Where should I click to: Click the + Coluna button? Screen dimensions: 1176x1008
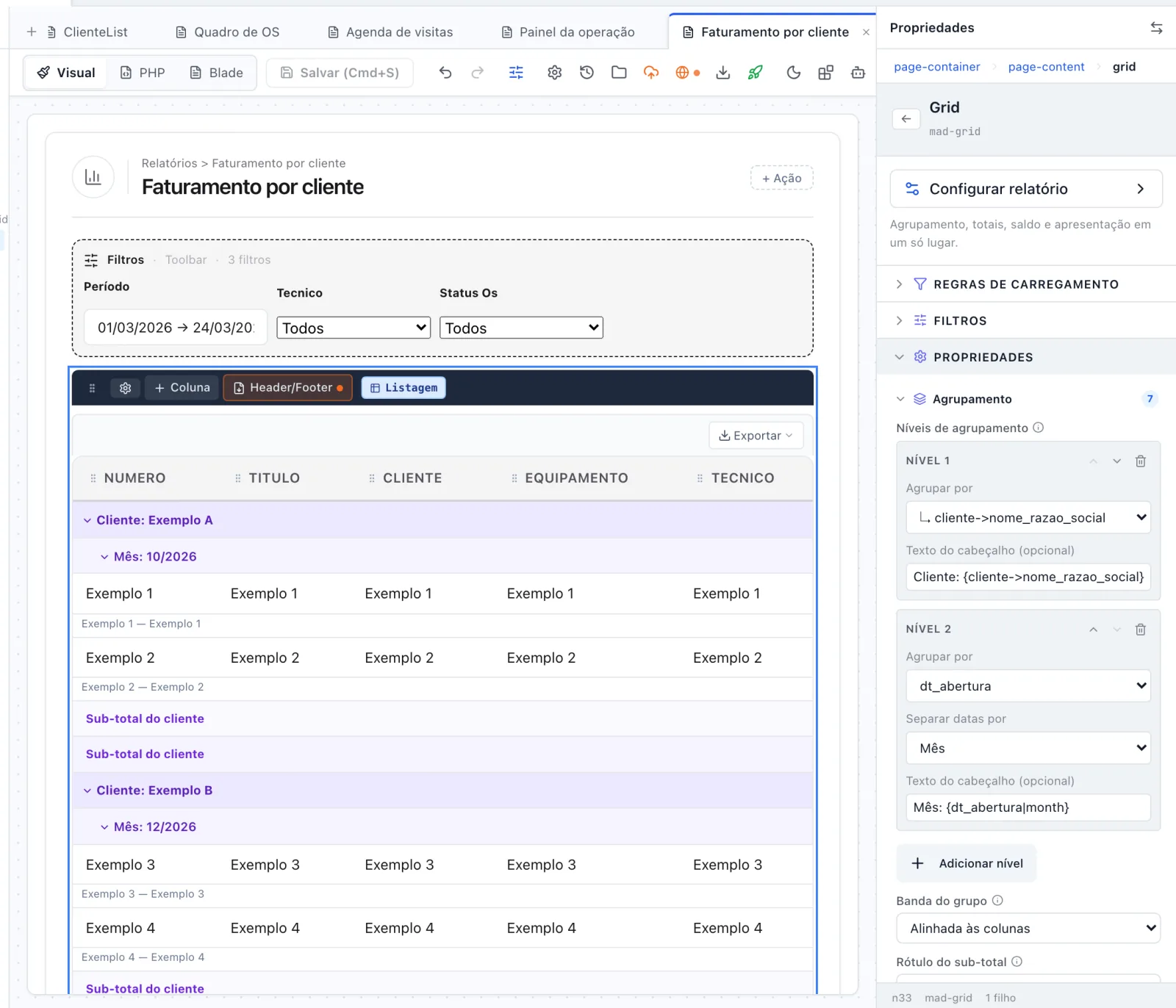pyautogui.click(x=182, y=387)
